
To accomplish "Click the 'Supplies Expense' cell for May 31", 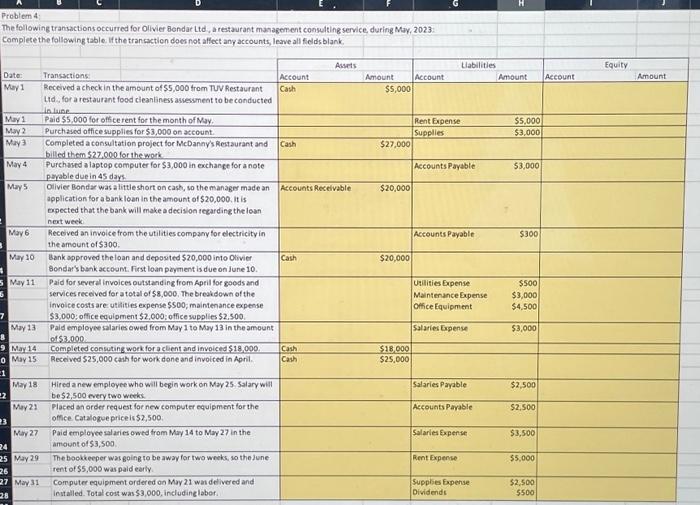I will point(440,483).
